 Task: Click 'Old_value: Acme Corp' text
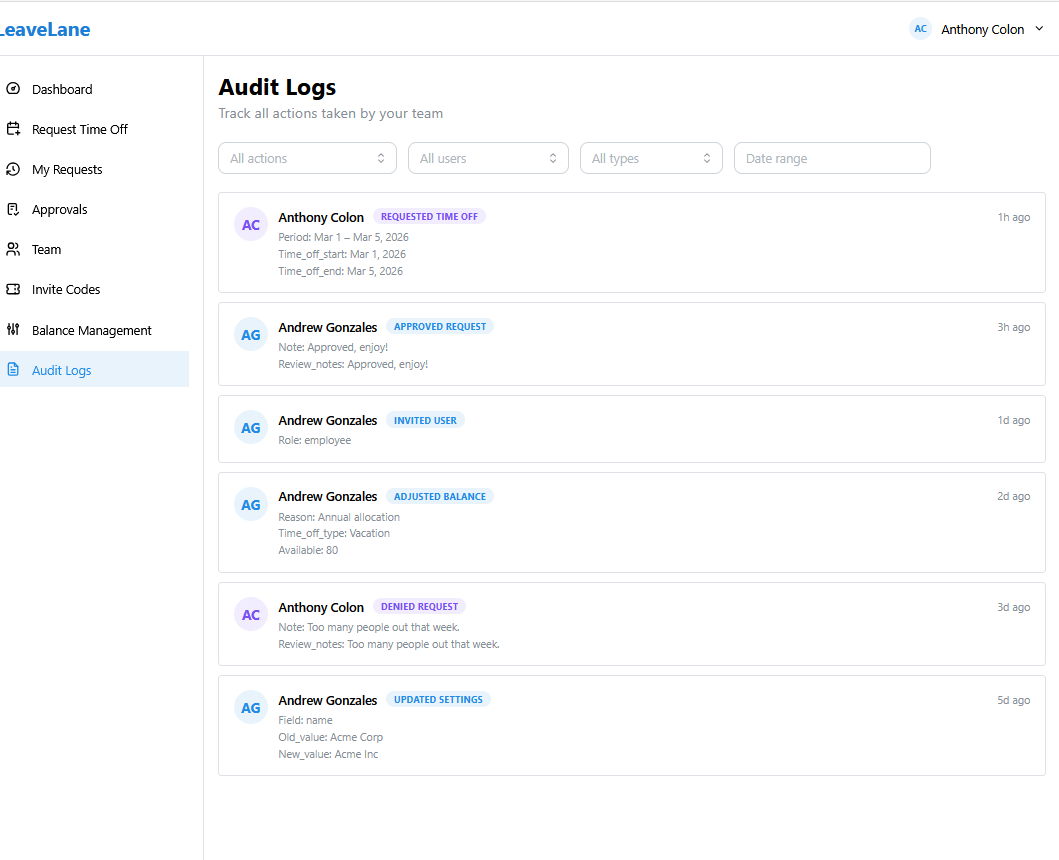point(330,737)
